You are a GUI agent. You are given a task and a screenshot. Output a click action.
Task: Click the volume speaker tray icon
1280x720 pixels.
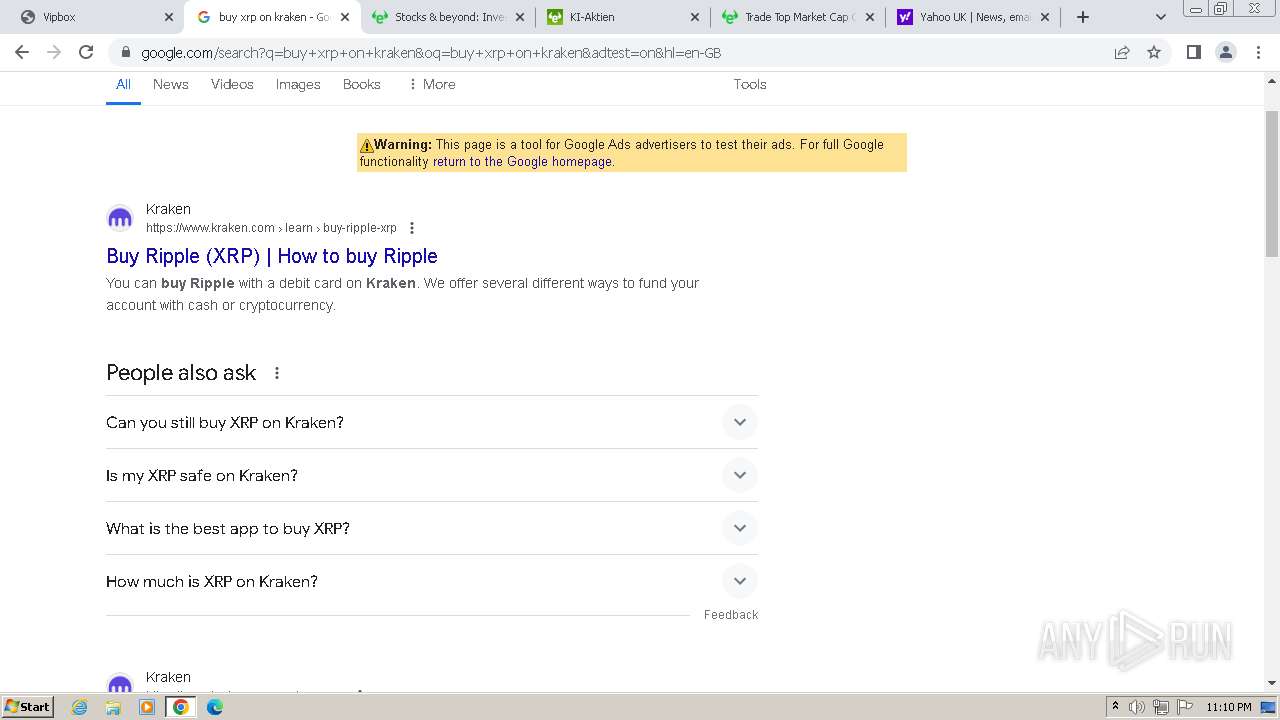pyautogui.click(x=1137, y=707)
